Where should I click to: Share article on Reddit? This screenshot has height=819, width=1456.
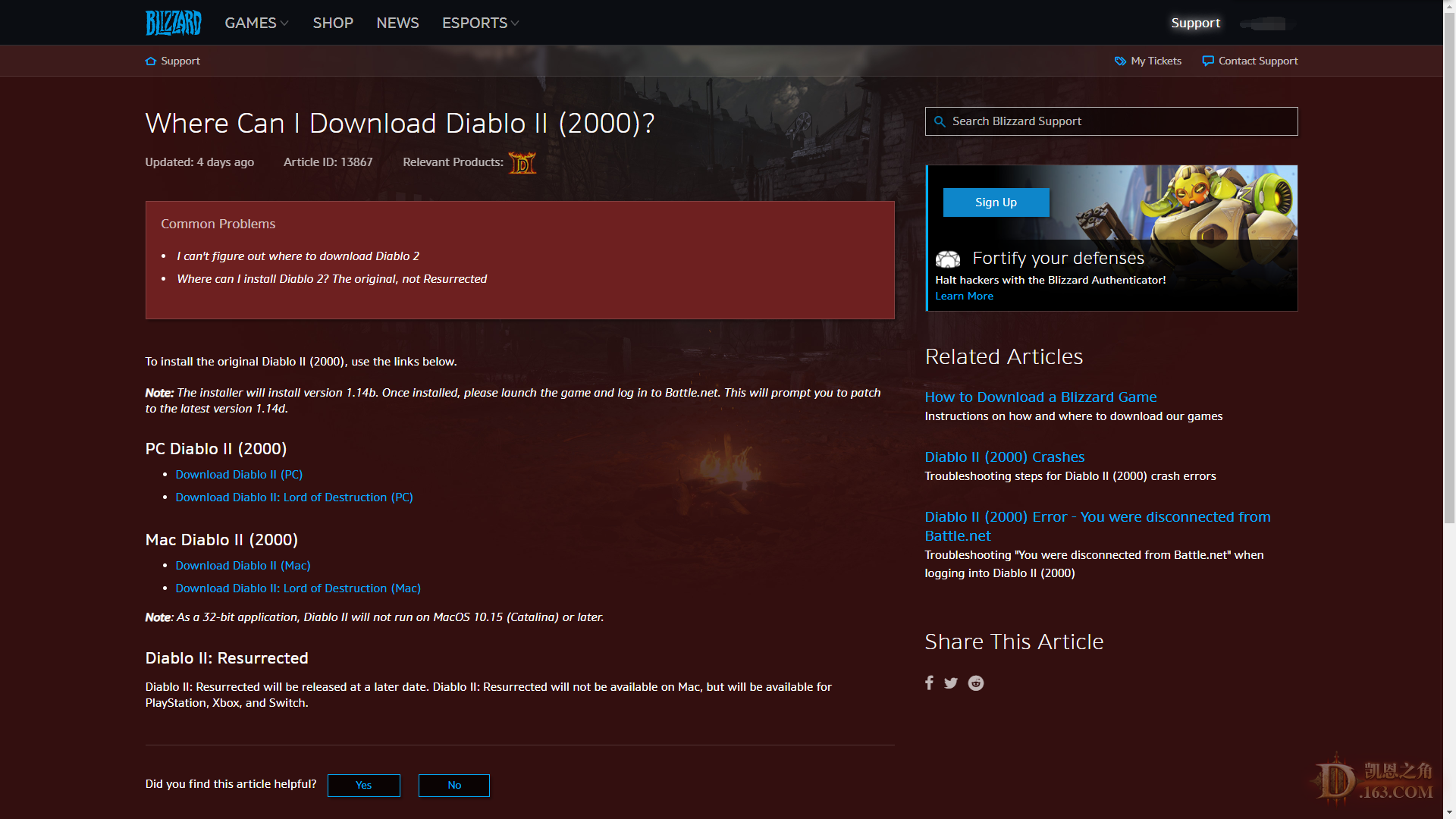(x=976, y=683)
